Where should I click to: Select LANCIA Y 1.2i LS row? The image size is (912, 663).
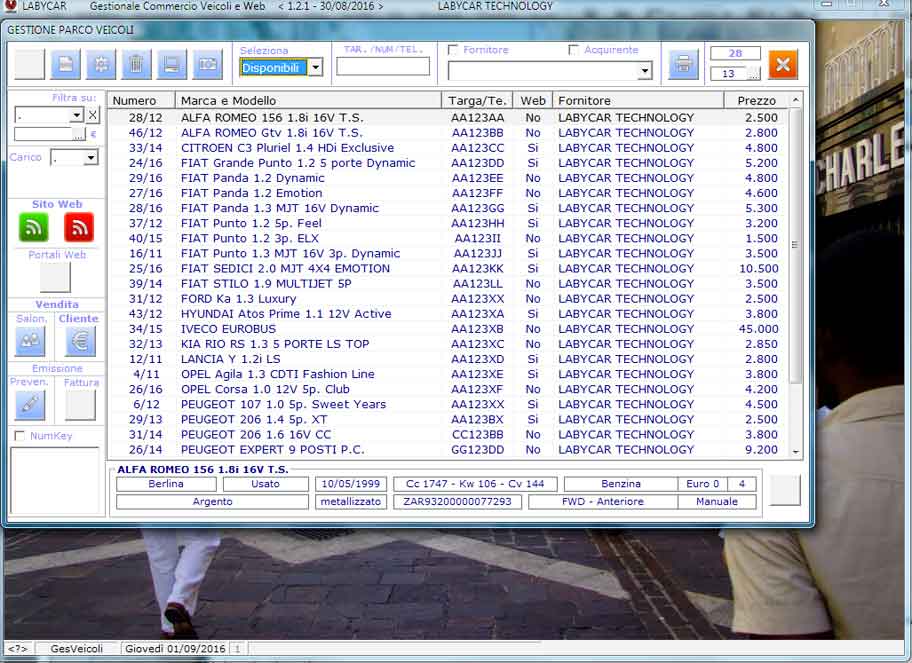pyautogui.click(x=448, y=359)
